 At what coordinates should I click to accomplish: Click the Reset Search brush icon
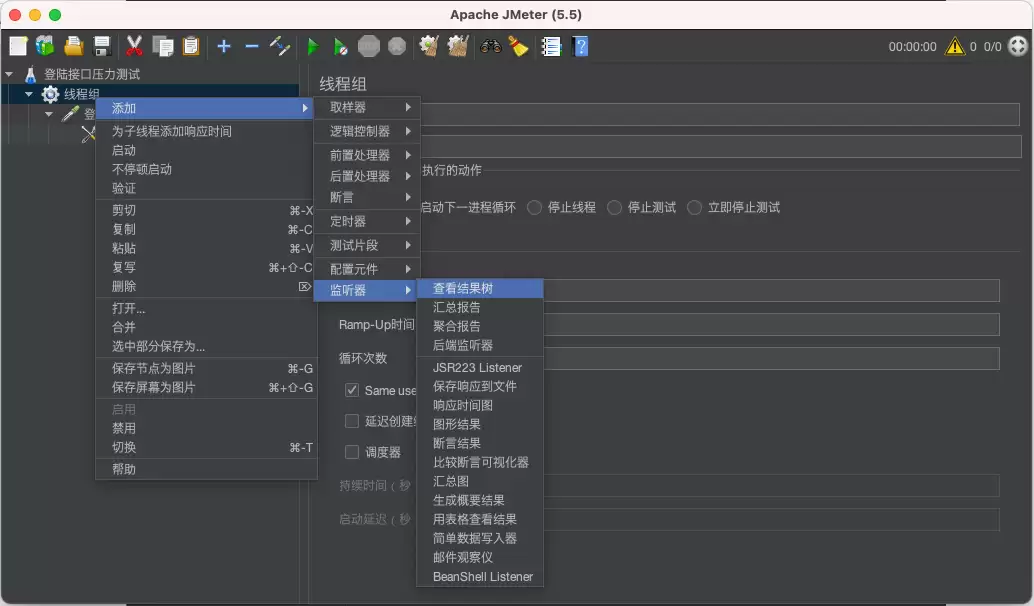point(519,46)
